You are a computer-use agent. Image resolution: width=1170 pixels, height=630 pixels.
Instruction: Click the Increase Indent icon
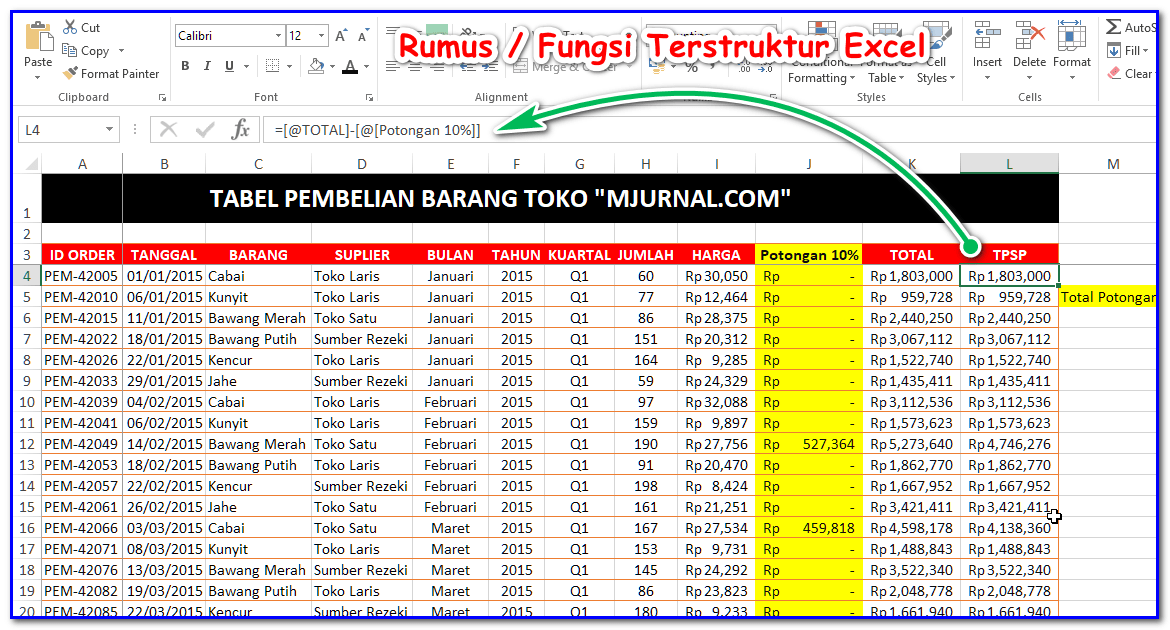pos(490,66)
